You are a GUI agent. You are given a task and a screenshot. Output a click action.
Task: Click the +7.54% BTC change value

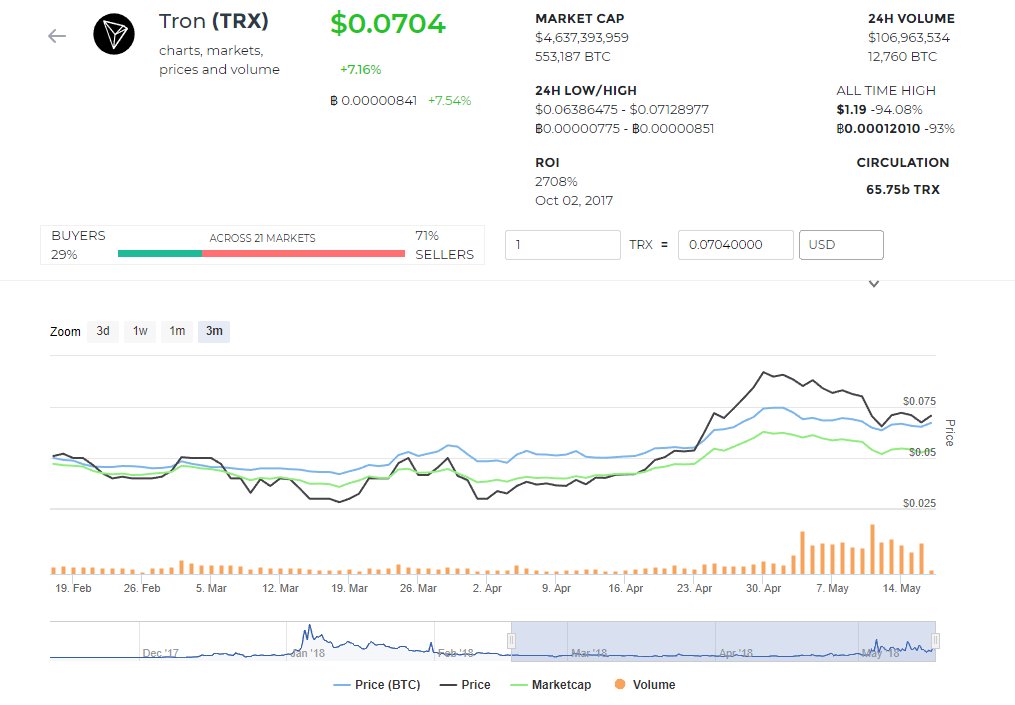coord(449,100)
